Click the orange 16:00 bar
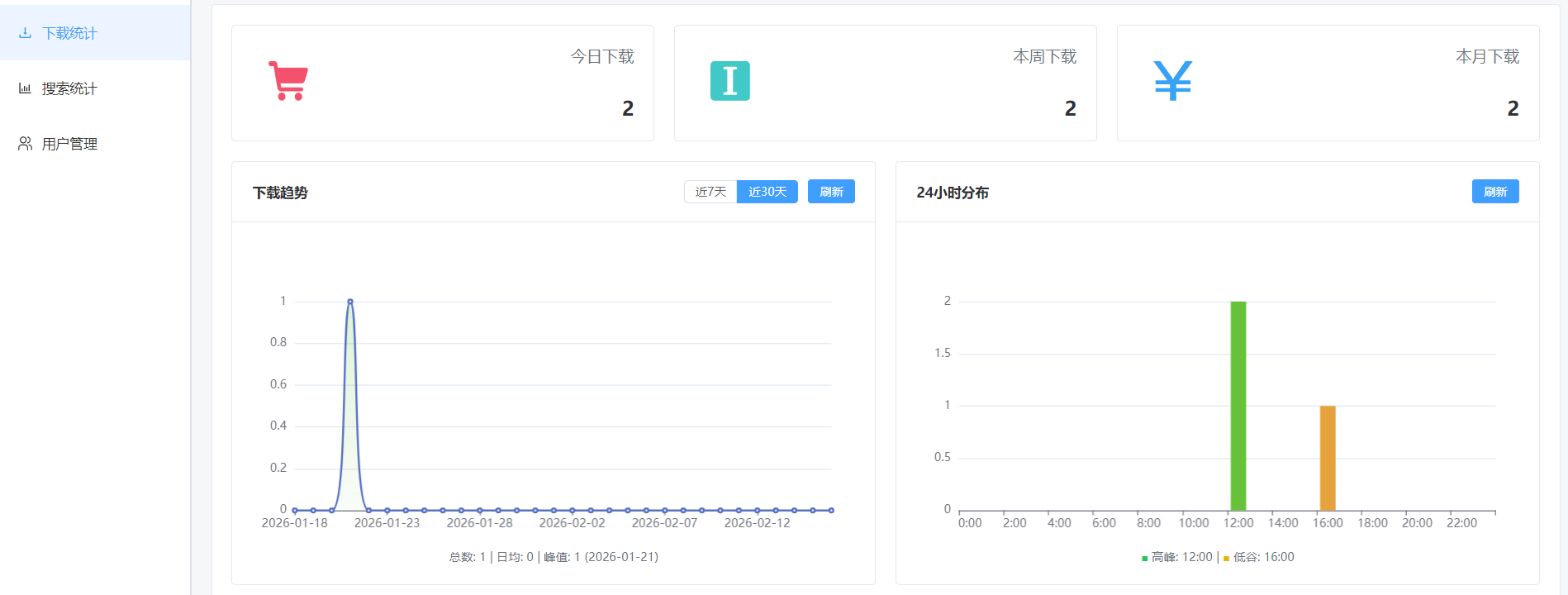This screenshot has height=595, width=1568. tap(1327, 458)
